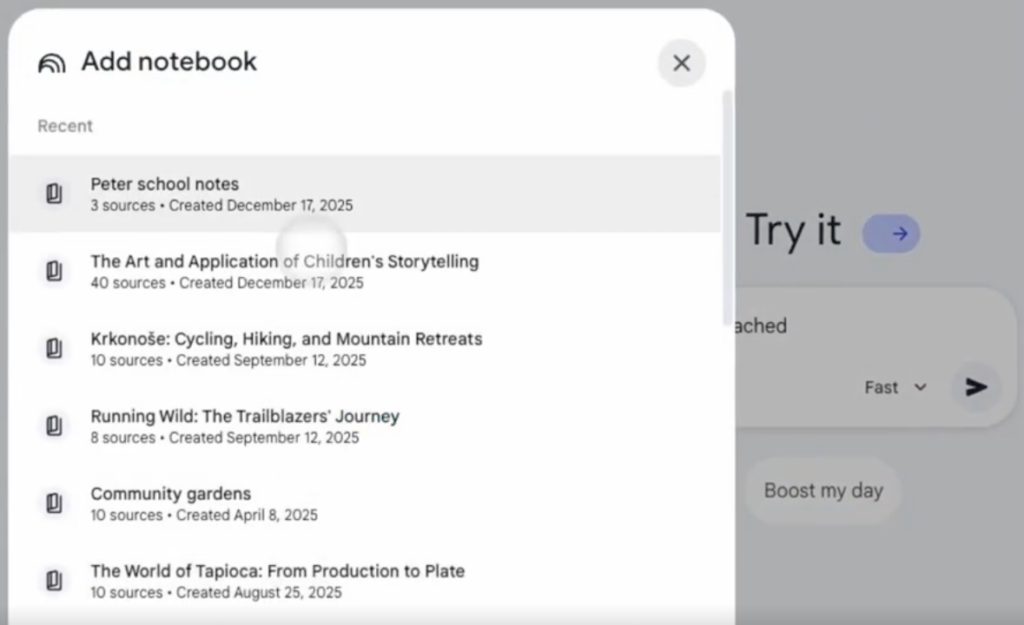Click the notebook icon for Community gardens
The image size is (1024, 625).
(x=54, y=503)
